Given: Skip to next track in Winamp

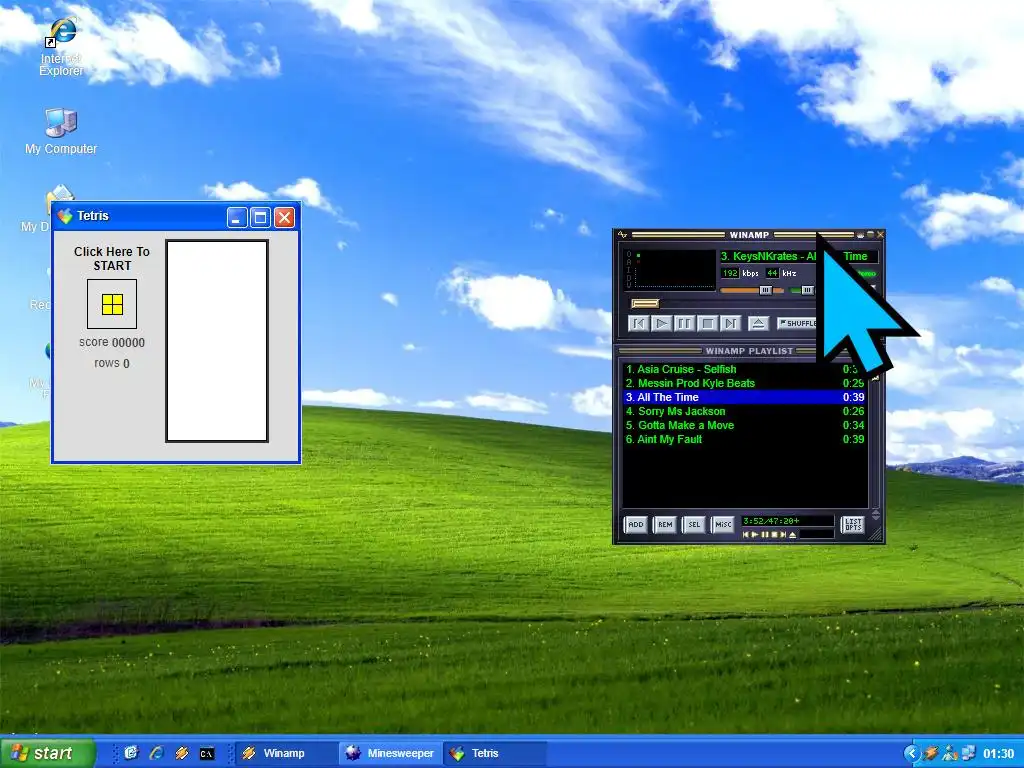Looking at the screenshot, I should pyautogui.click(x=730, y=323).
